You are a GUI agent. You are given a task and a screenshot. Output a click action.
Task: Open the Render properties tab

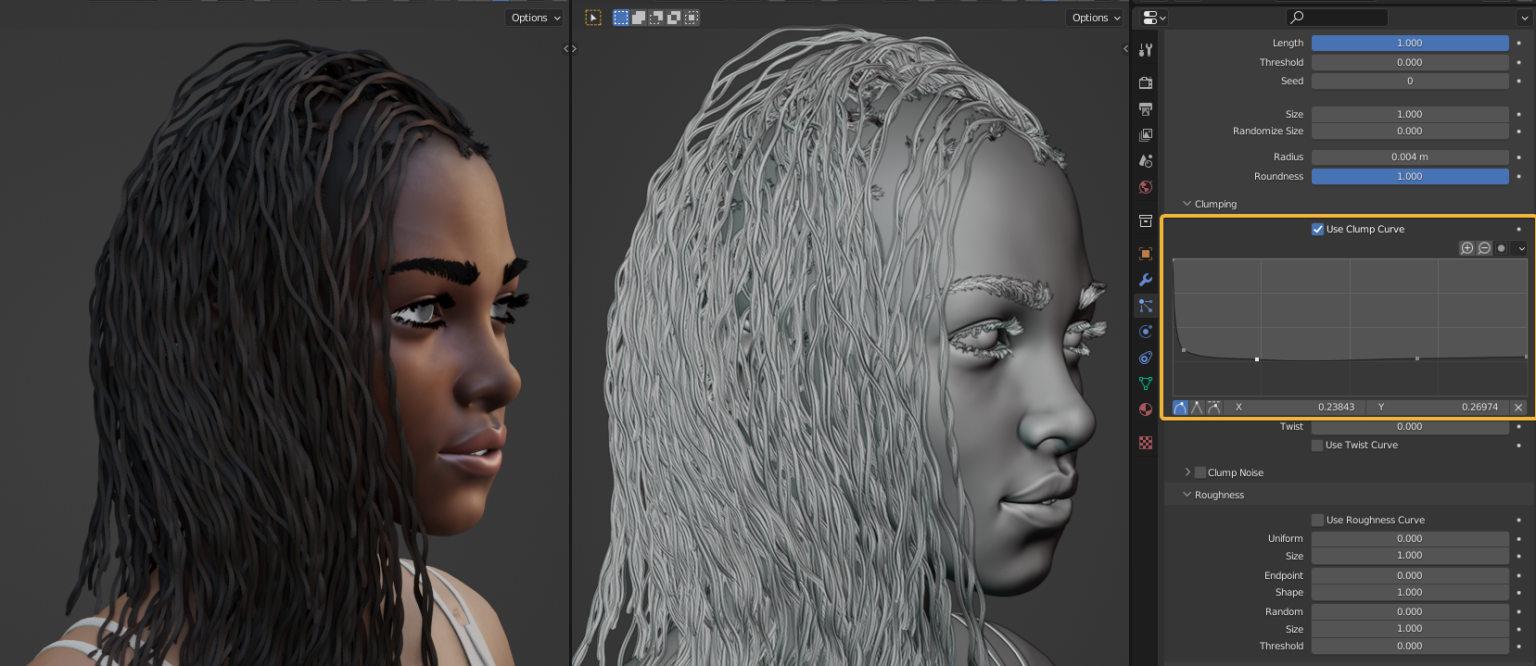click(x=1145, y=83)
